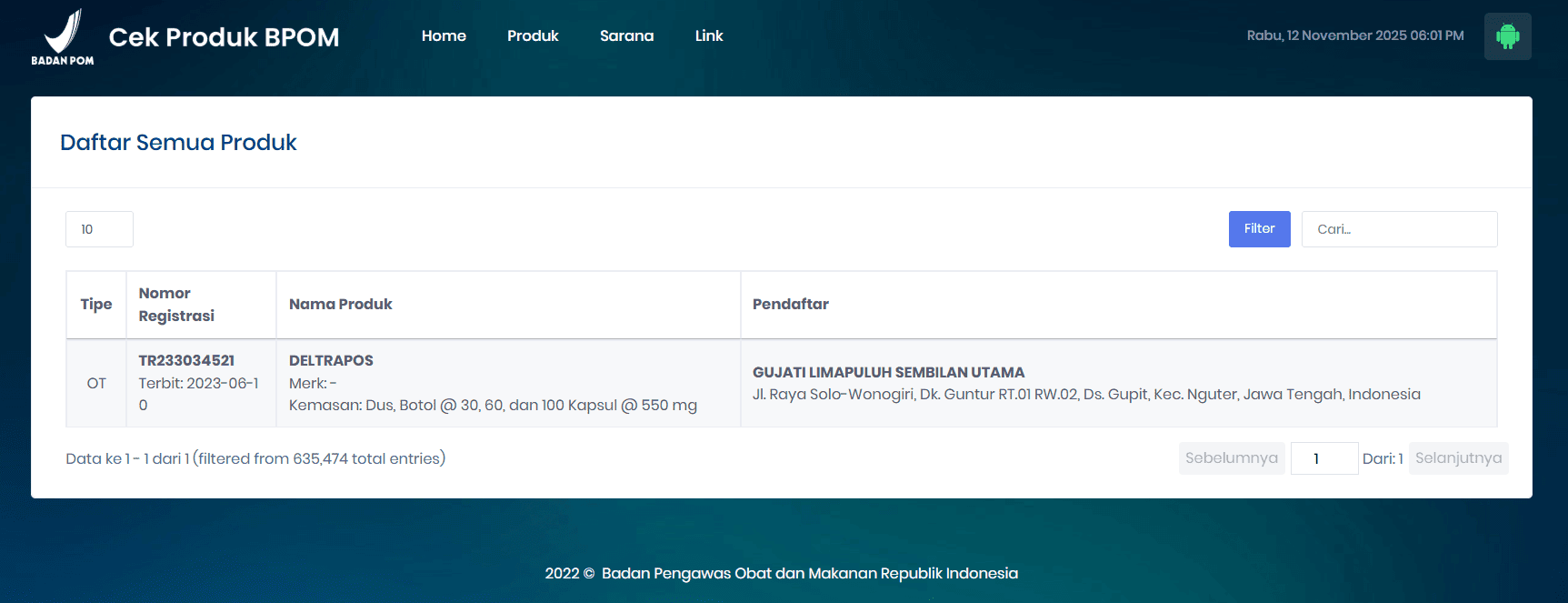Sort by the Tipe column header

pos(96,305)
